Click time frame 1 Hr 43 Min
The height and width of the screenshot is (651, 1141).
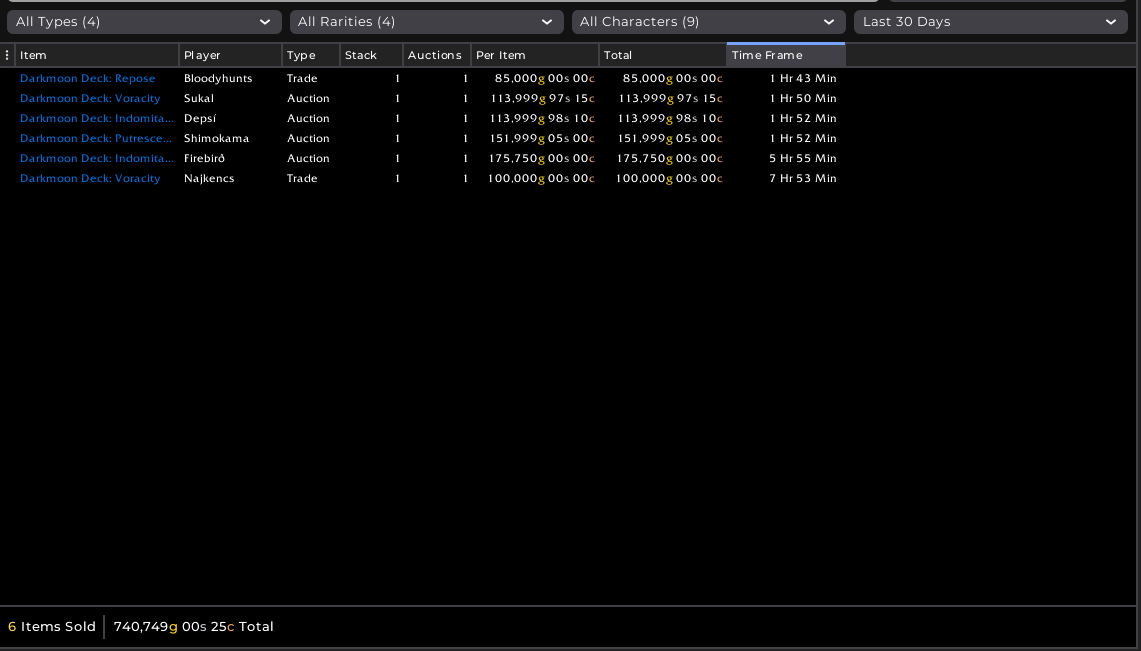[x=803, y=79]
